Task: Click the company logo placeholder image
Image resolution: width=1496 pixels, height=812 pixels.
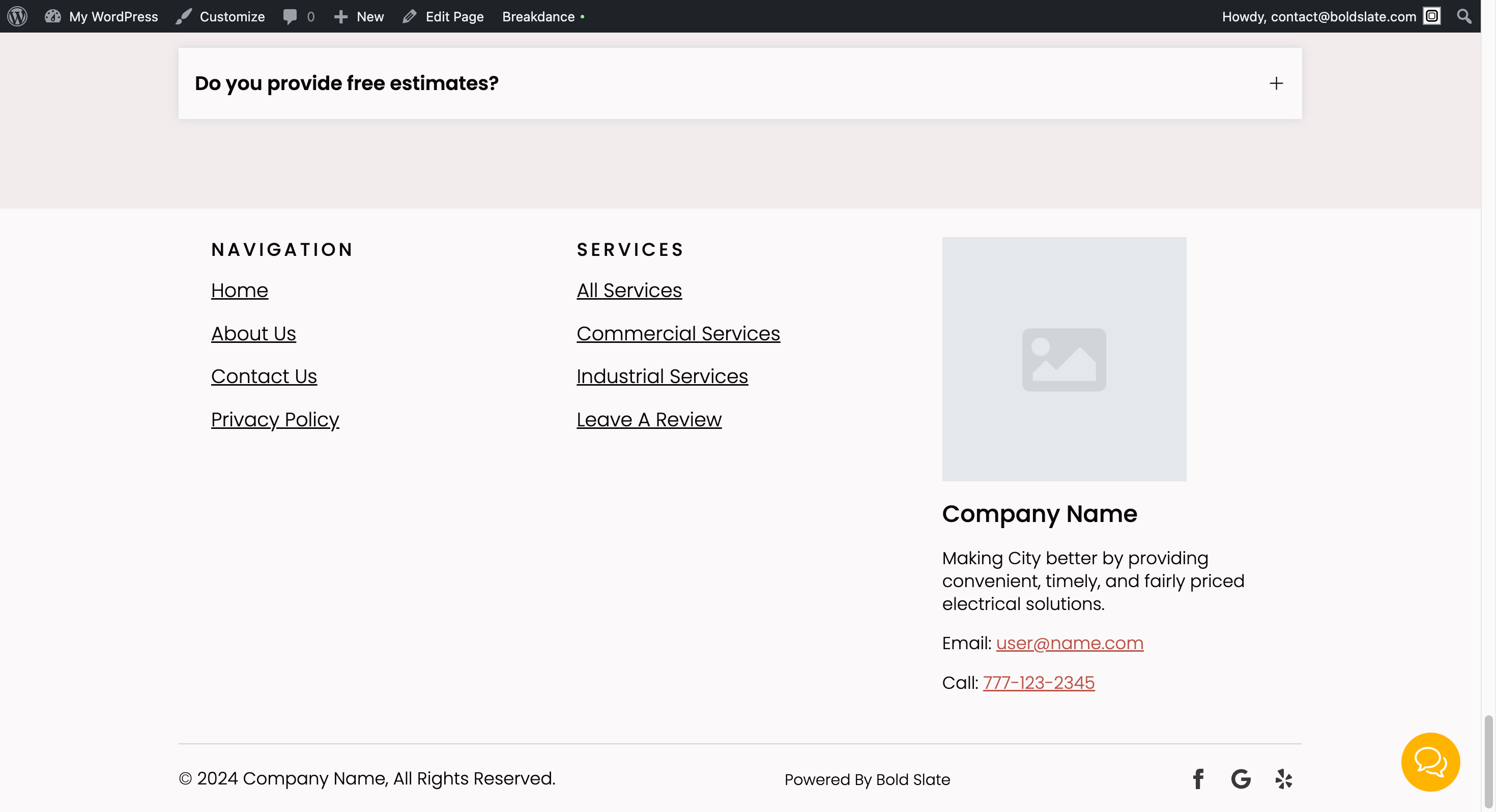Action: pos(1064,359)
